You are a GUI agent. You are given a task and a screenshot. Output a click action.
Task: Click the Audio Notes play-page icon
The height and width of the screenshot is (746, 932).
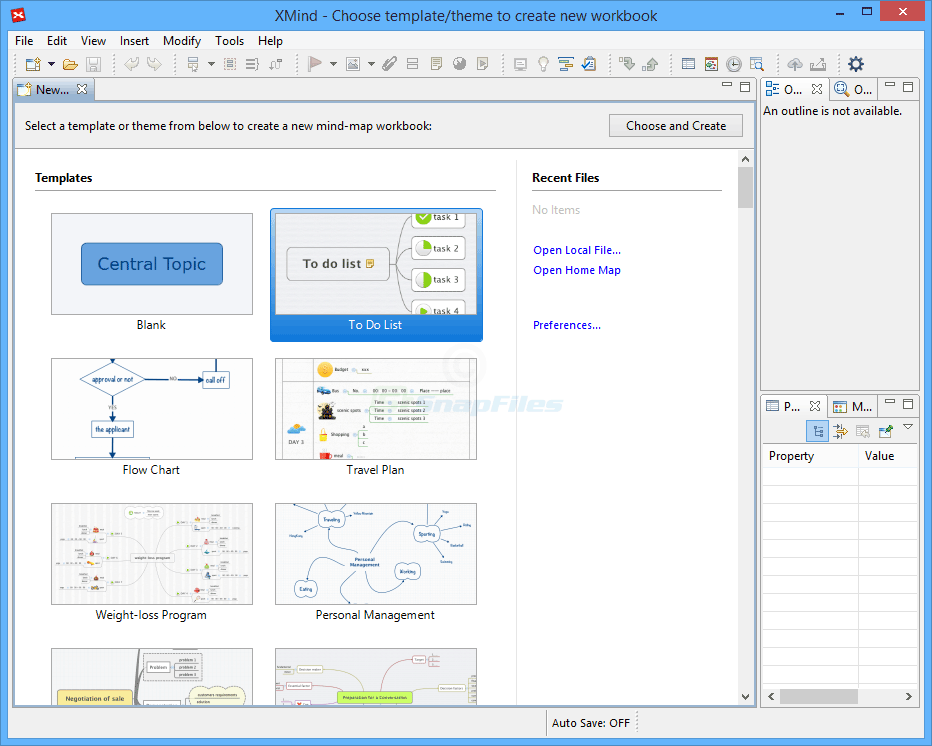pyautogui.click(x=483, y=64)
